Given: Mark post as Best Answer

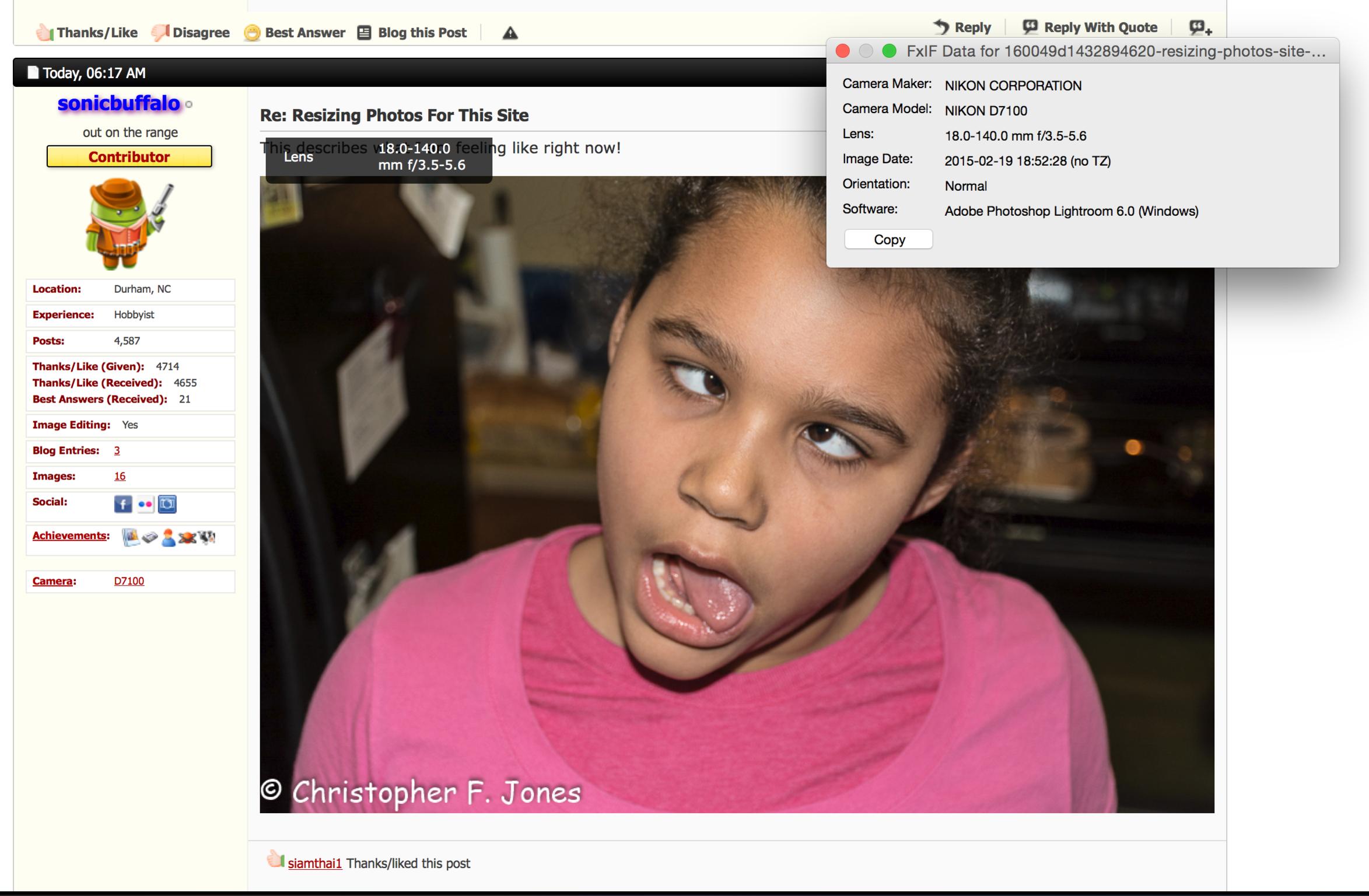Looking at the screenshot, I should tap(295, 33).
